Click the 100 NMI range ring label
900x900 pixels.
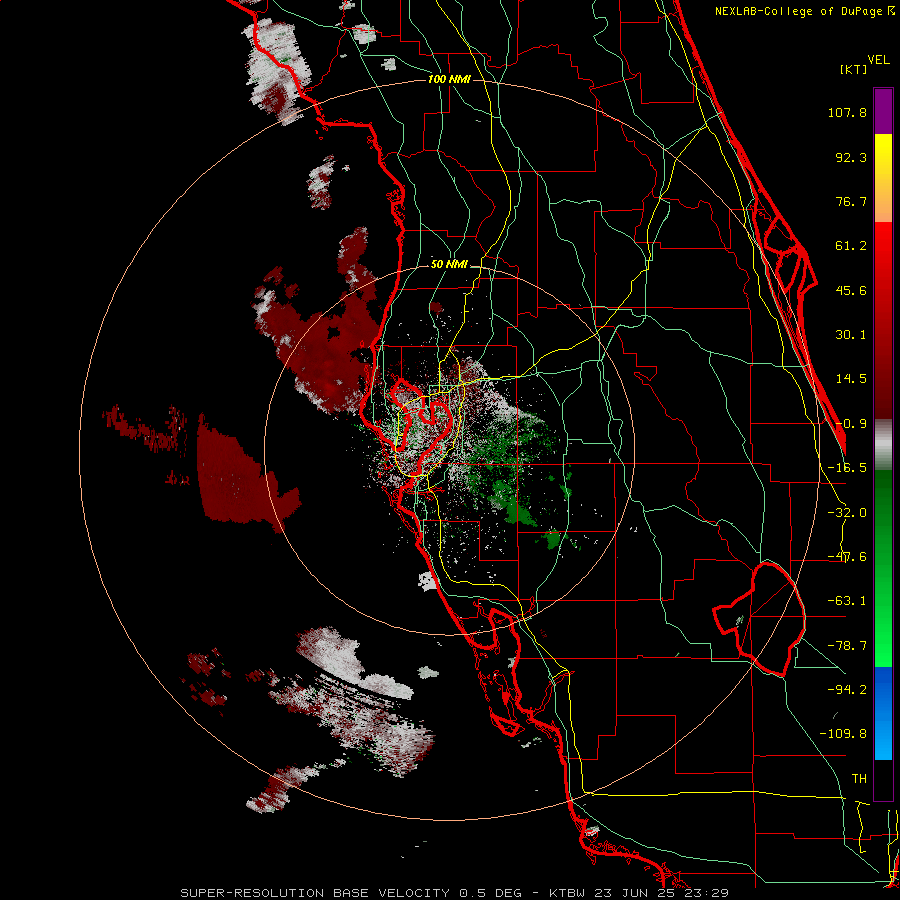pyautogui.click(x=449, y=79)
